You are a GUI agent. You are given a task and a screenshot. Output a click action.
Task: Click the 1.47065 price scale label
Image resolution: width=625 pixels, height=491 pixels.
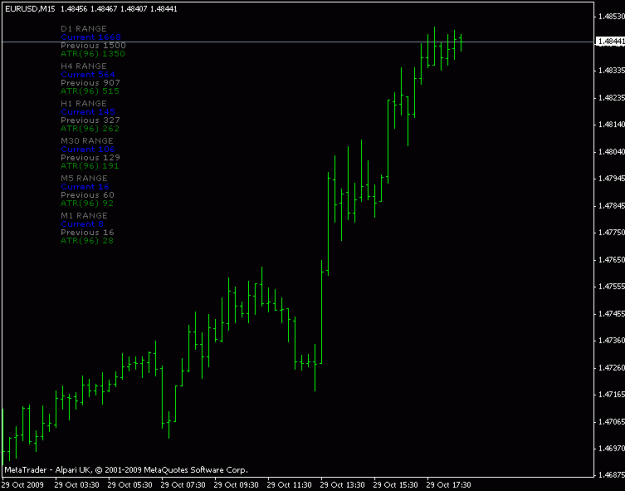(611, 422)
